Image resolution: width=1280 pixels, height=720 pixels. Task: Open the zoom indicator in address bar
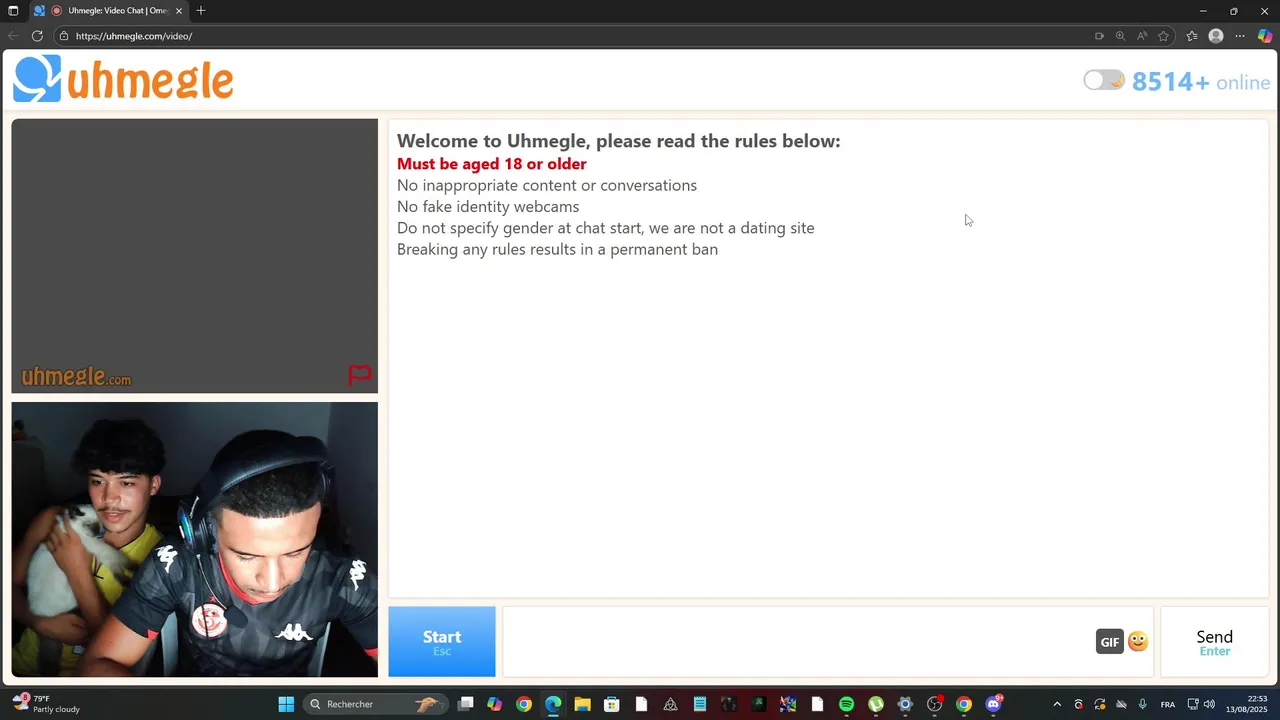click(x=1120, y=36)
